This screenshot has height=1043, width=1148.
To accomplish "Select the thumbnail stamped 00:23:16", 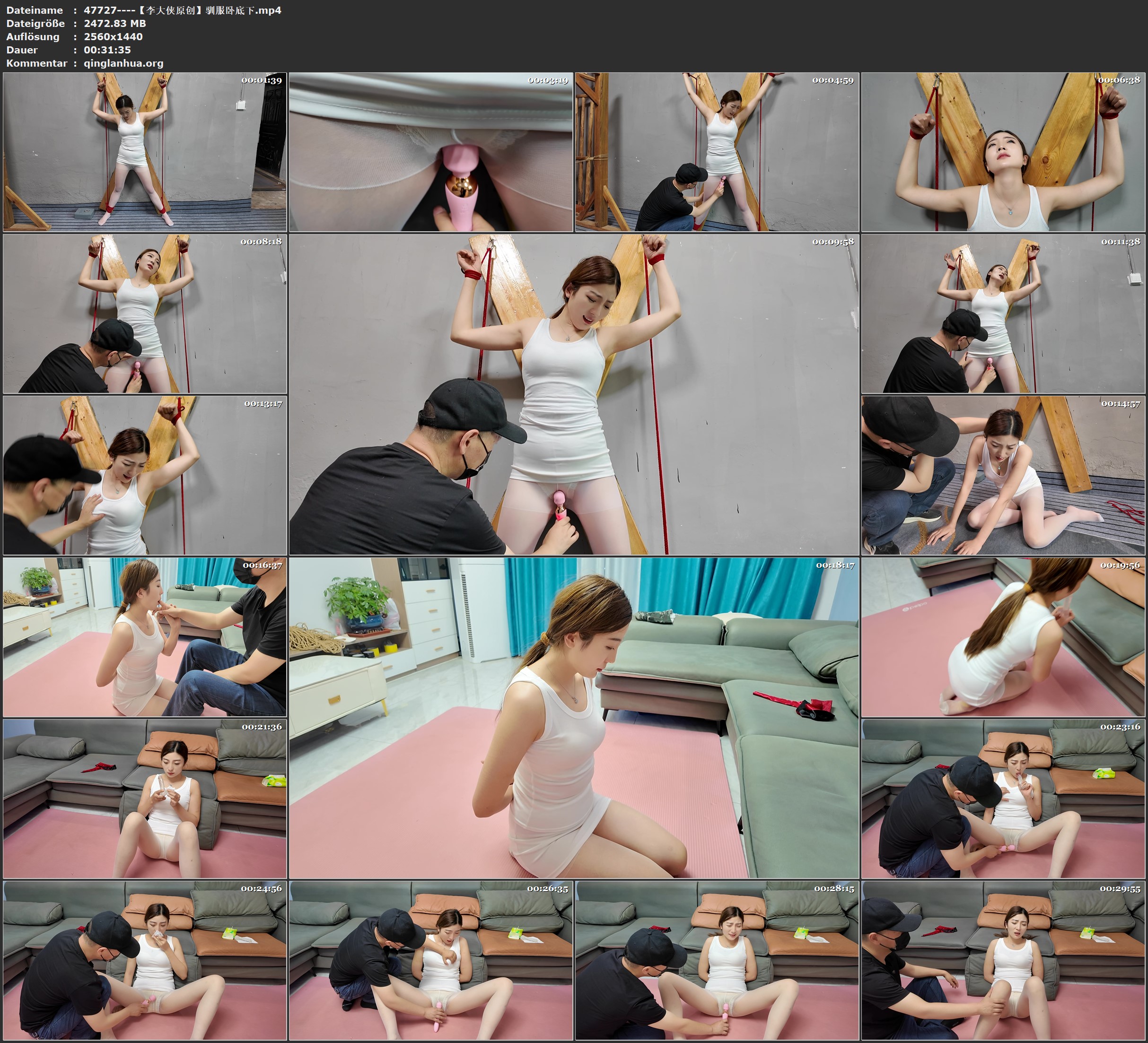I will point(1003,799).
